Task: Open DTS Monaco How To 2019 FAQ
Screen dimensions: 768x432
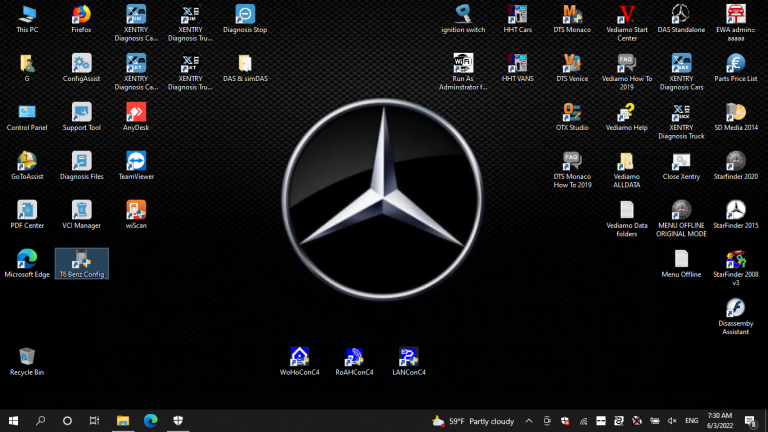Action: click(572, 169)
